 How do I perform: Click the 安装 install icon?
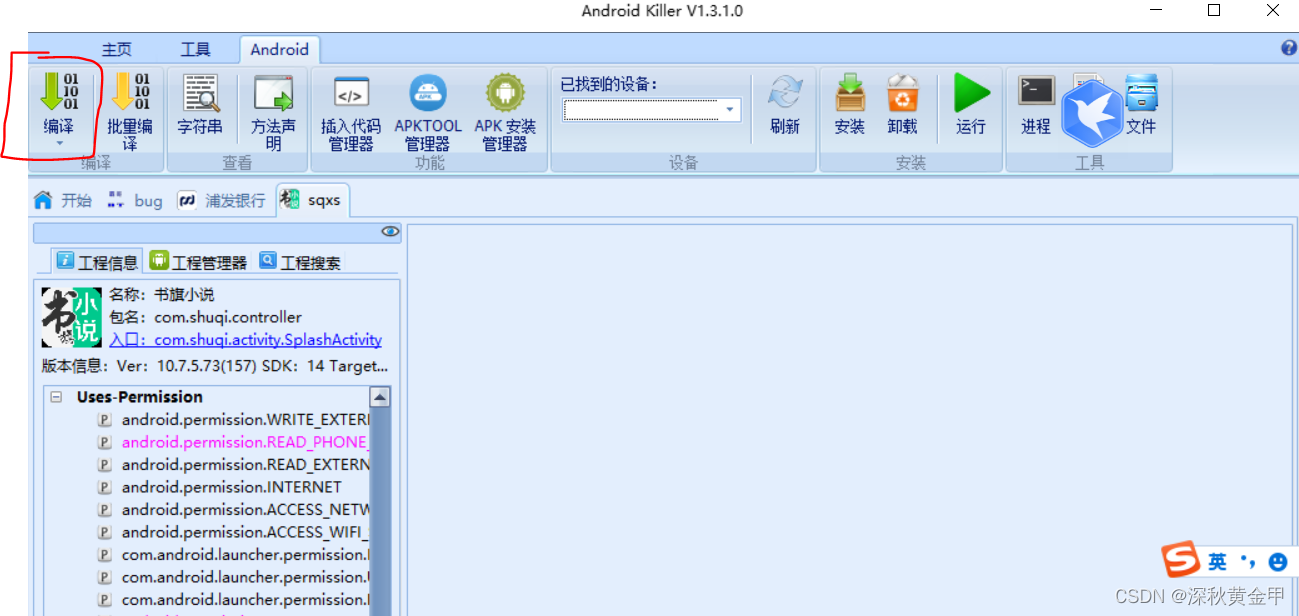click(x=850, y=93)
